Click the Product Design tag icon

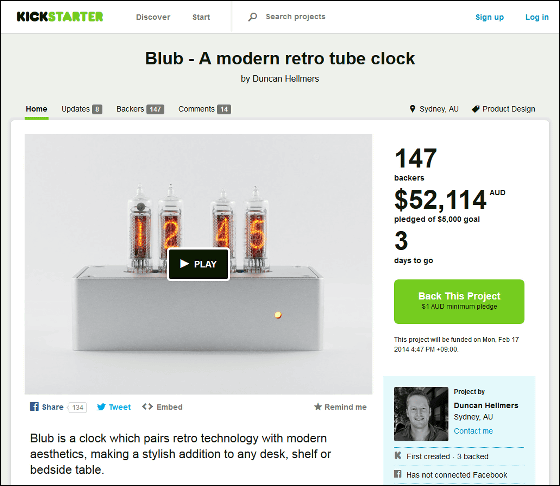[x=475, y=109]
